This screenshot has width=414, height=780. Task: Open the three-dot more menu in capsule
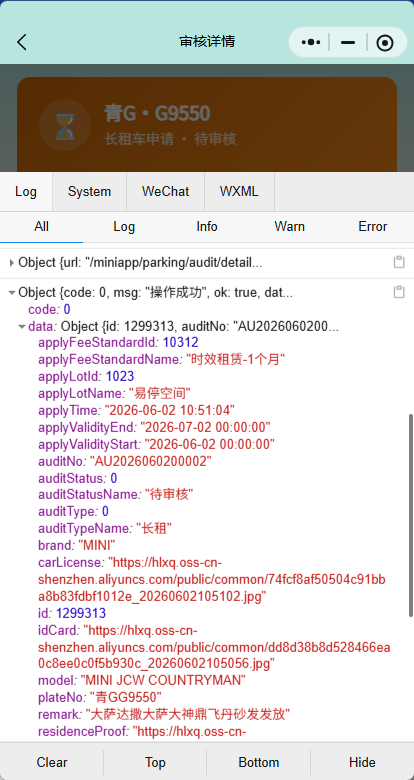pos(311,42)
